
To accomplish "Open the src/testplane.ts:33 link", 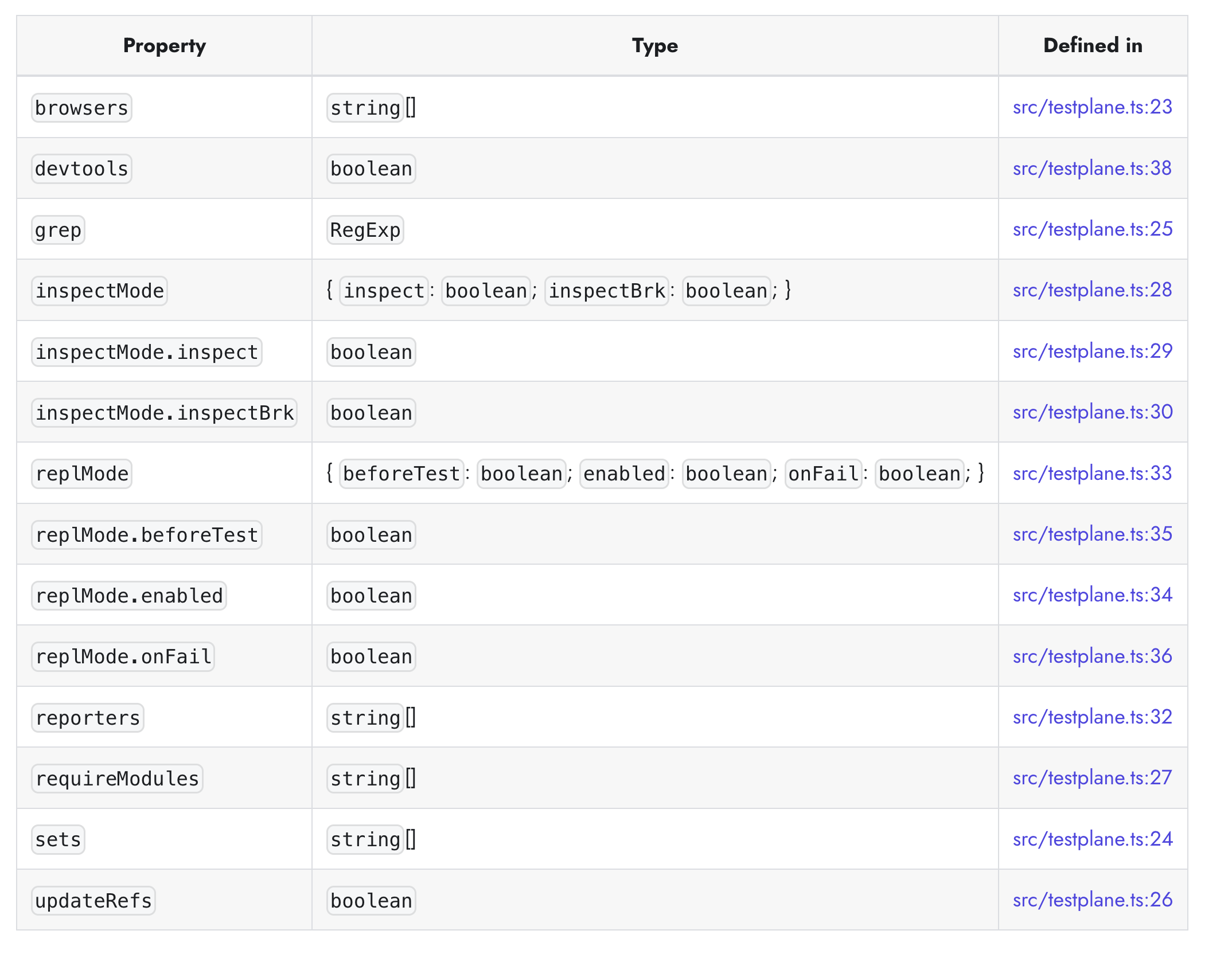I will coord(1092,474).
